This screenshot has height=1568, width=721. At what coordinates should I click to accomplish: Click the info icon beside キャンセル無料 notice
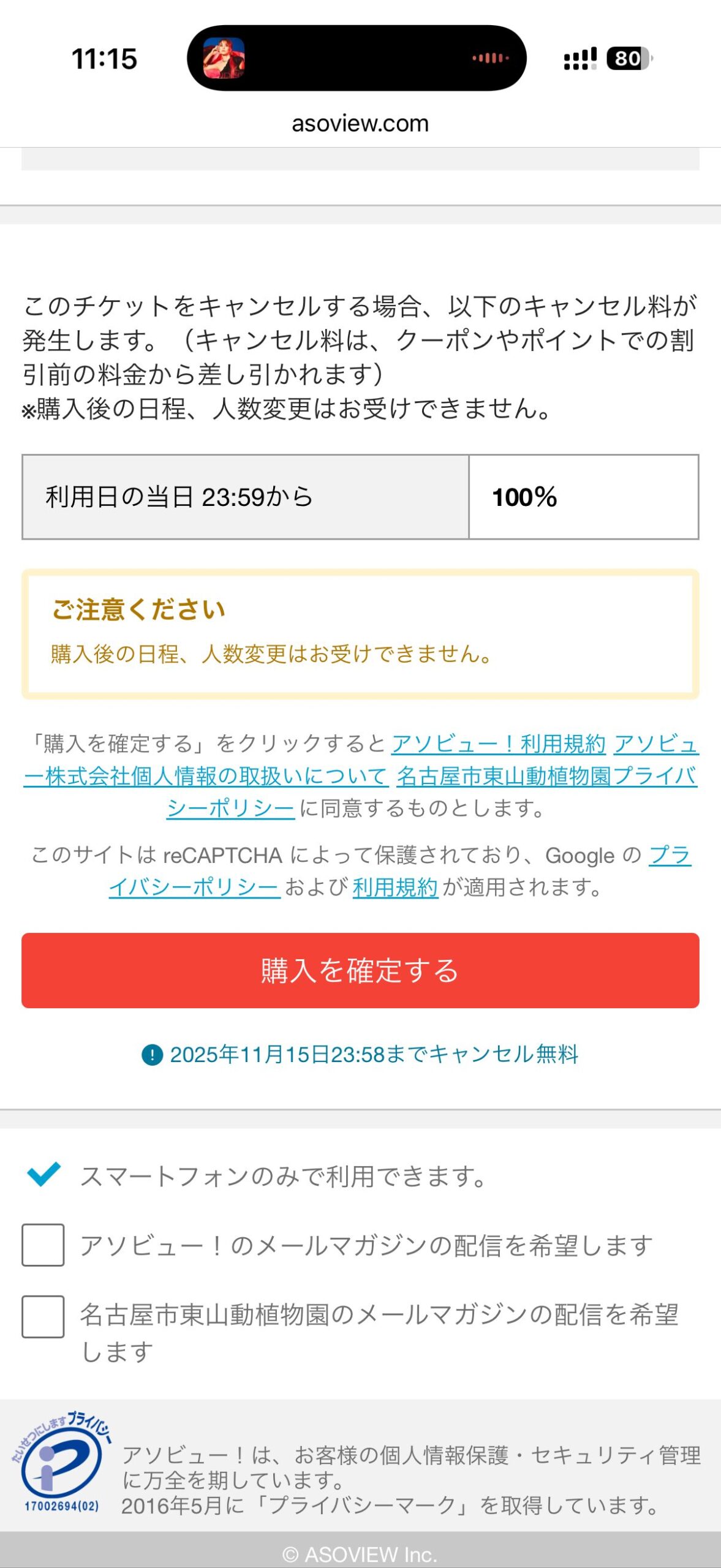[x=152, y=1055]
